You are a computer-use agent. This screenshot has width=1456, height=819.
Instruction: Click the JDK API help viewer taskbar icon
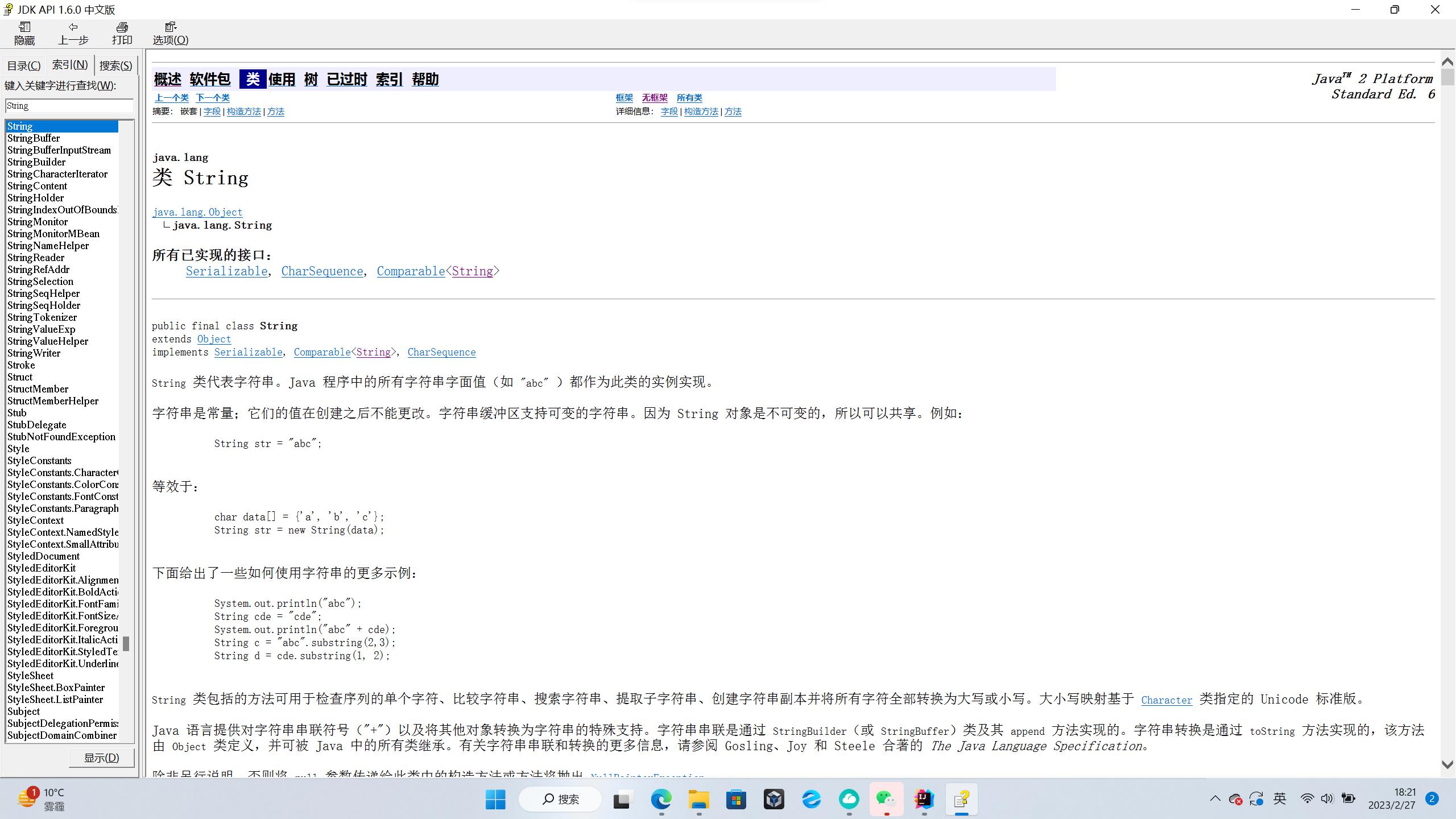(x=961, y=799)
